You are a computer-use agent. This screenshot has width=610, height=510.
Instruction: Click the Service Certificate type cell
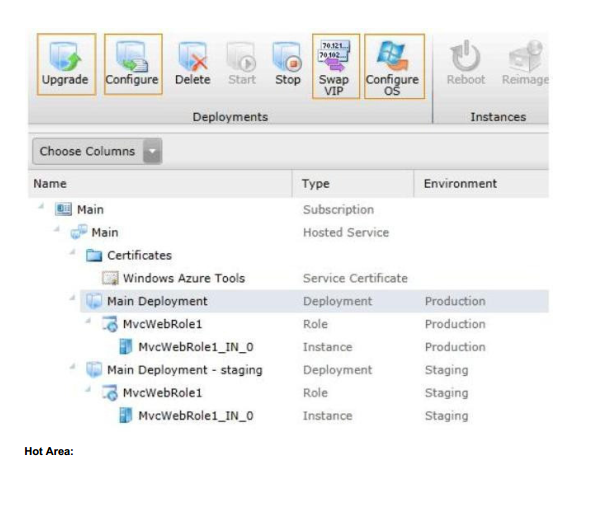[x=355, y=278]
